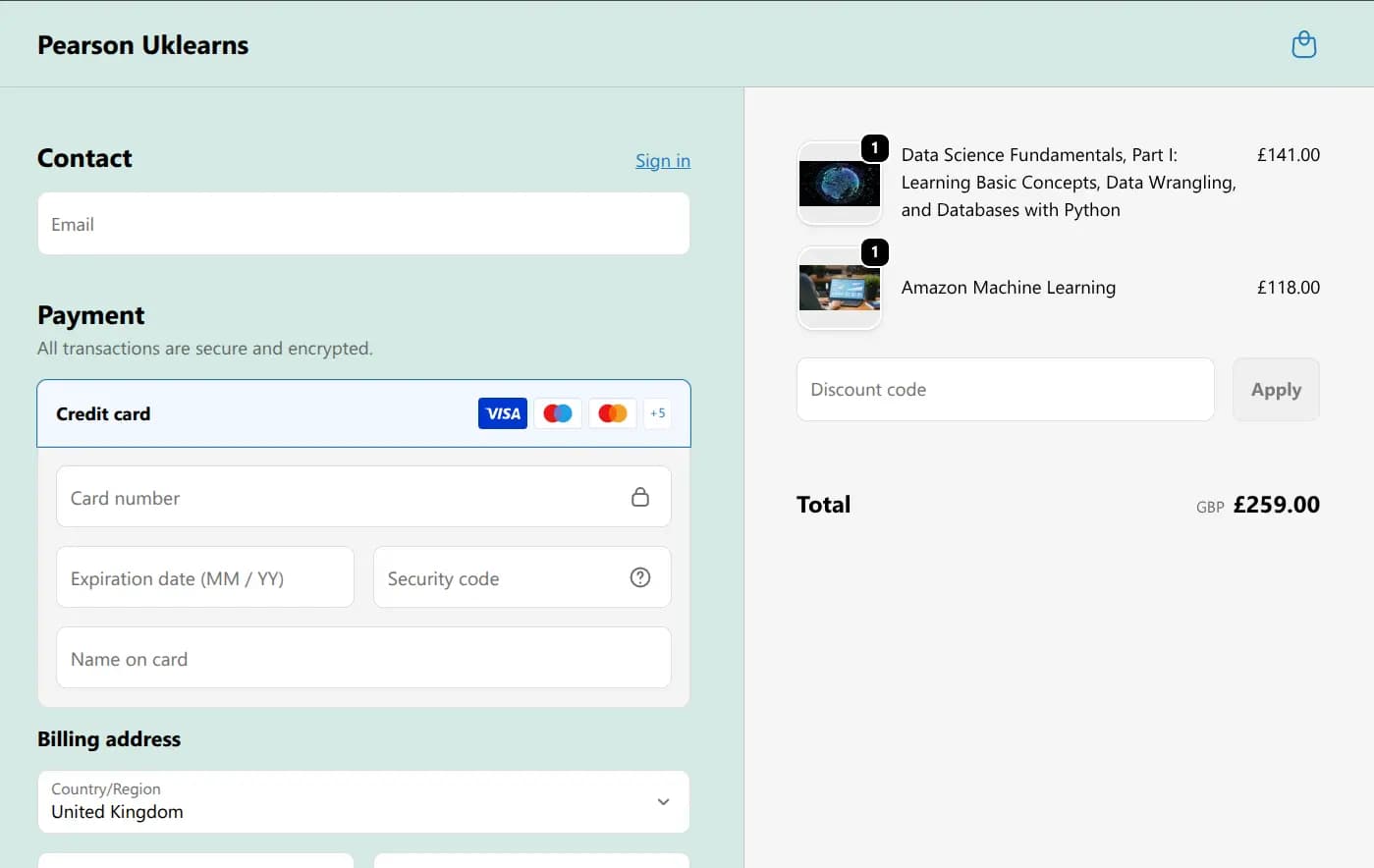1374x868 pixels.
Task: Click the Data Science Fundamentals product title
Action: click(x=1069, y=183)
